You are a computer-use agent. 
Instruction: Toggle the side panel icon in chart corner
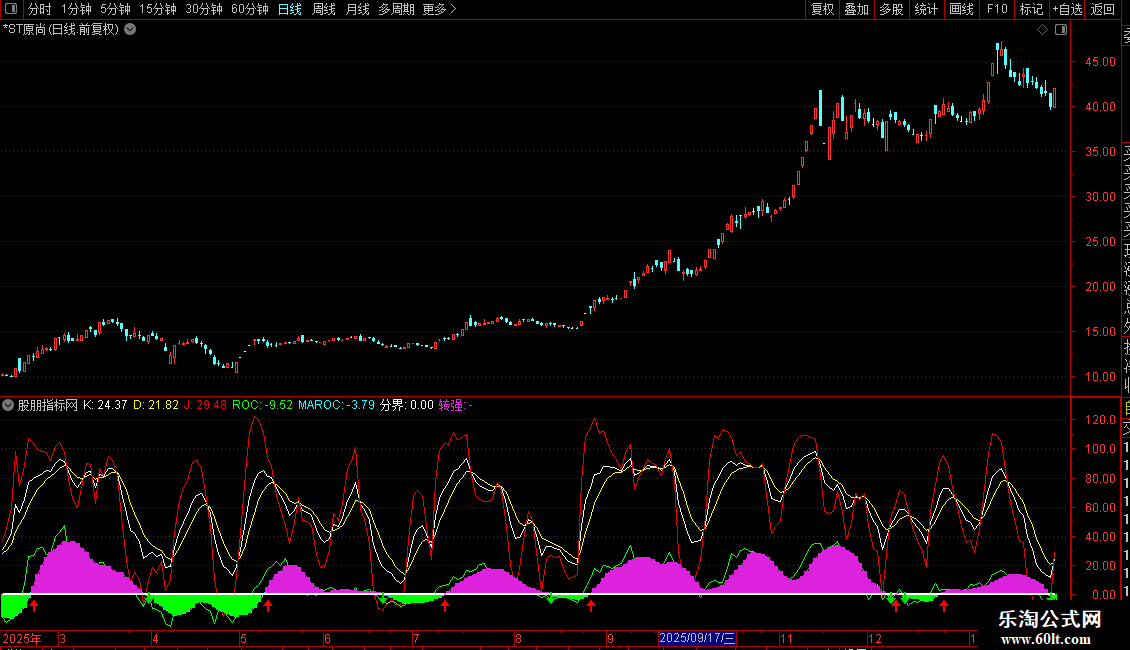point(1061,30)
